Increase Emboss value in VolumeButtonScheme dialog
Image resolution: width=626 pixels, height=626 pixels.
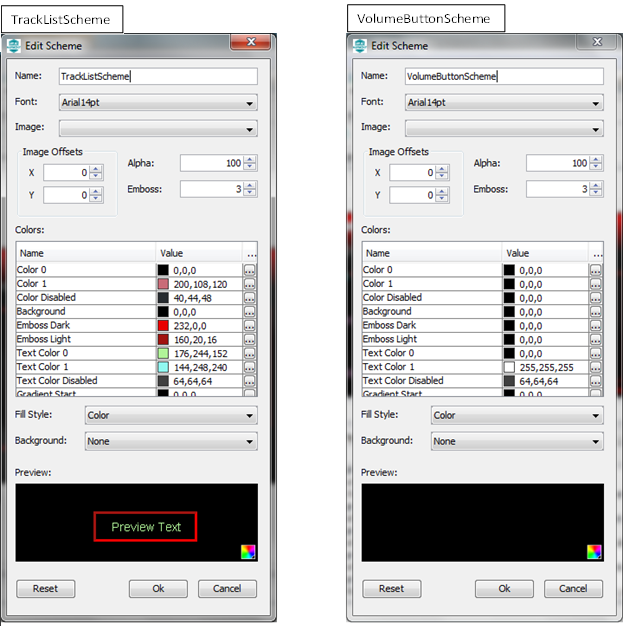[x=596, y=185]
